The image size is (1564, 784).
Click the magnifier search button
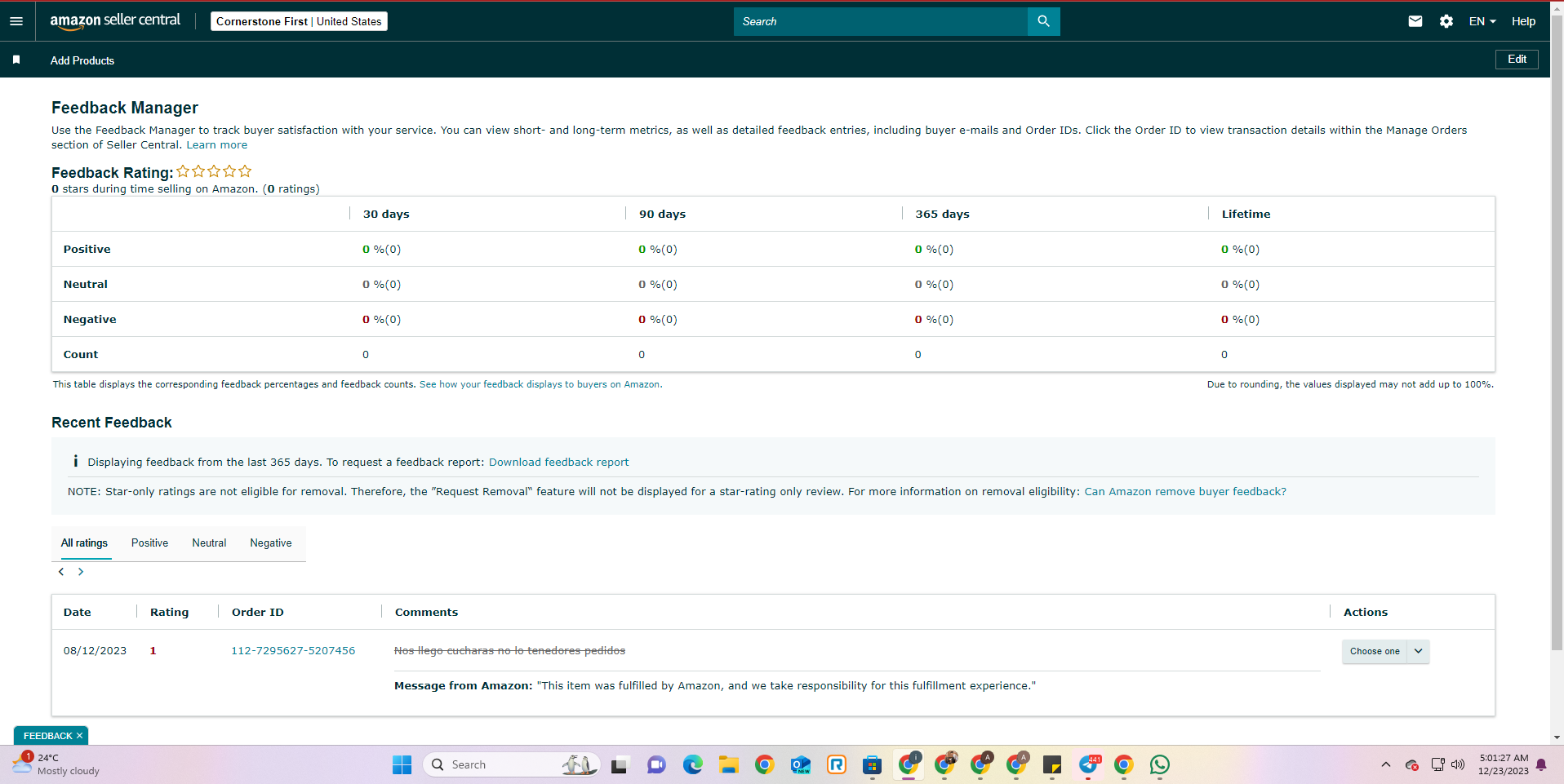pos(1043,21)
